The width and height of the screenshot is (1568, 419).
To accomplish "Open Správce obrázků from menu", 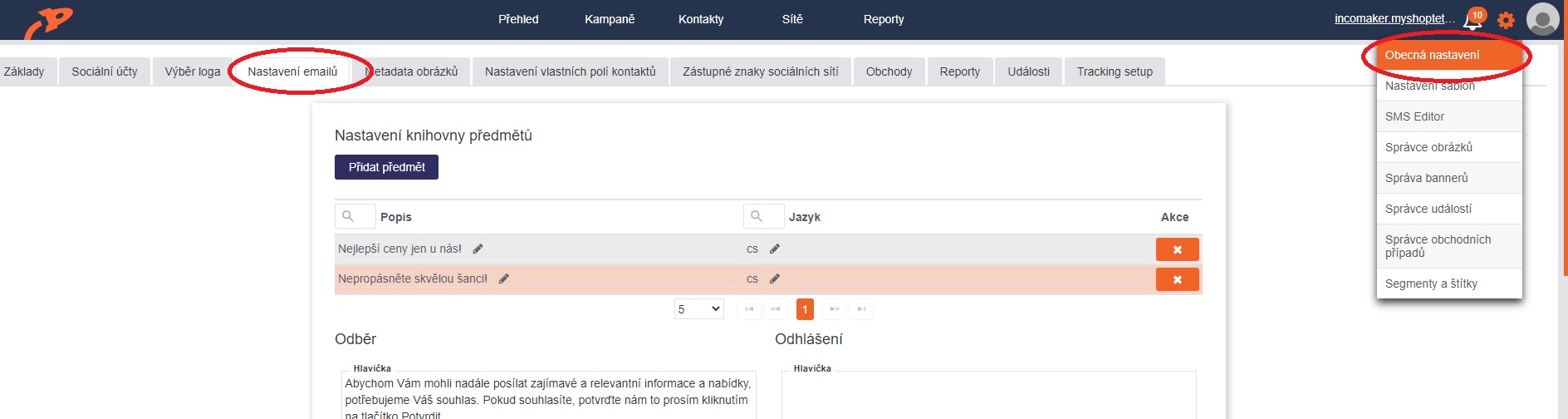I will pyautogui.click(x=1449, y=147).
